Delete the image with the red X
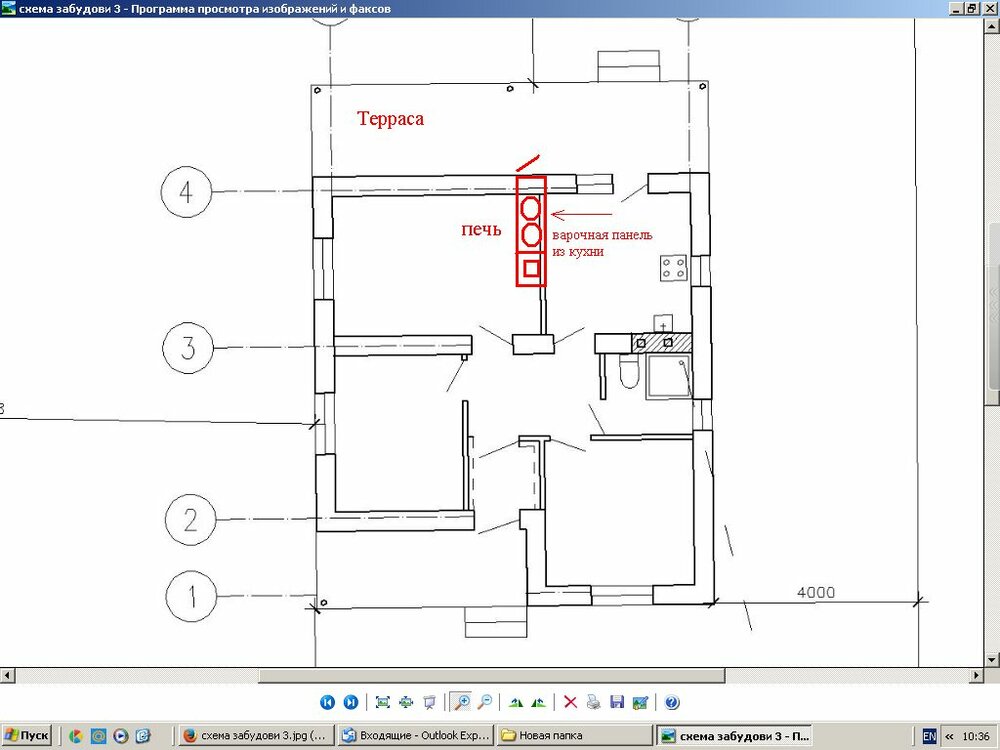This screenshot has height=750, width=1000. coord(570,702)
